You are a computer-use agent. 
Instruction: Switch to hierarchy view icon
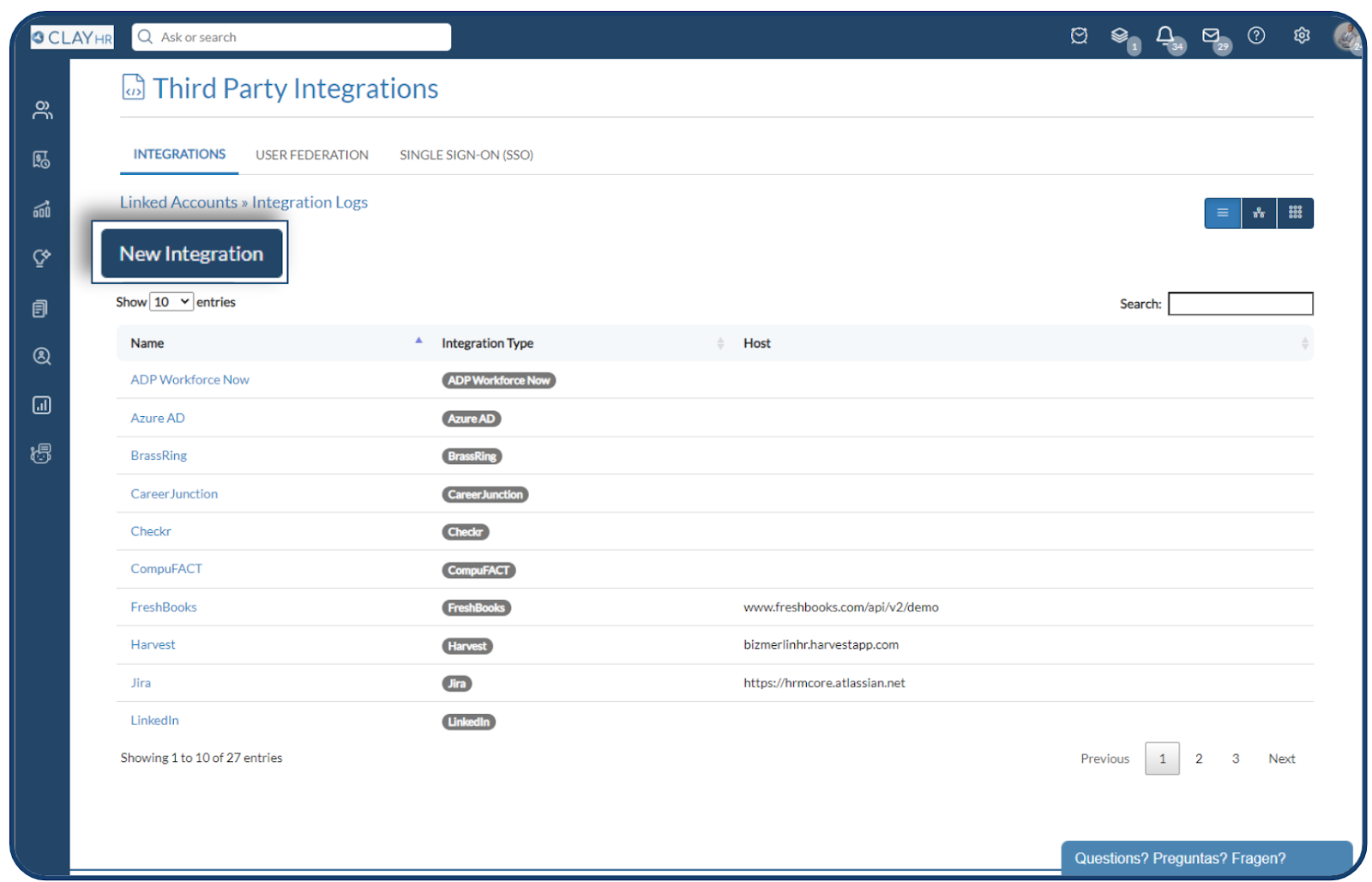pos(1258,213)
